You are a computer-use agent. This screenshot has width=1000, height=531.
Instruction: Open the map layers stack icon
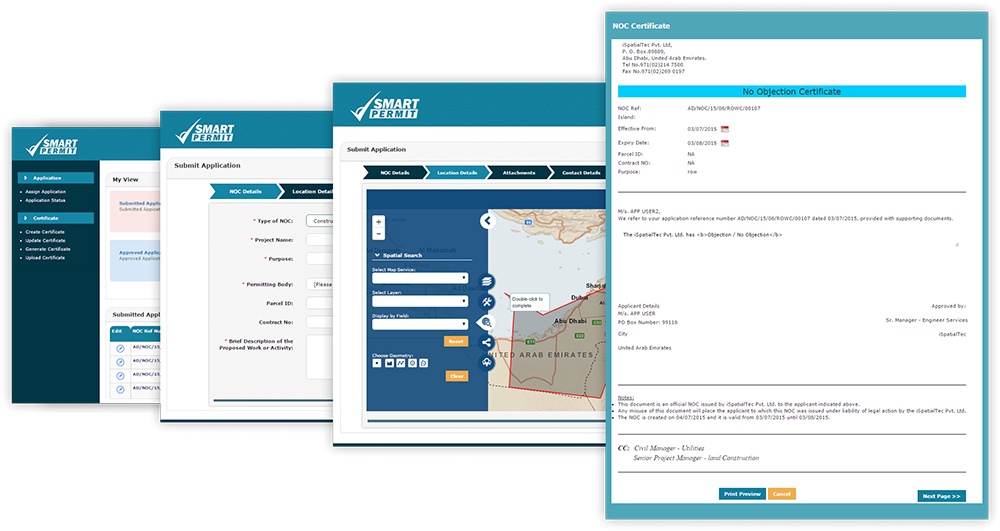pyautogui.click(x=487, y=283)
